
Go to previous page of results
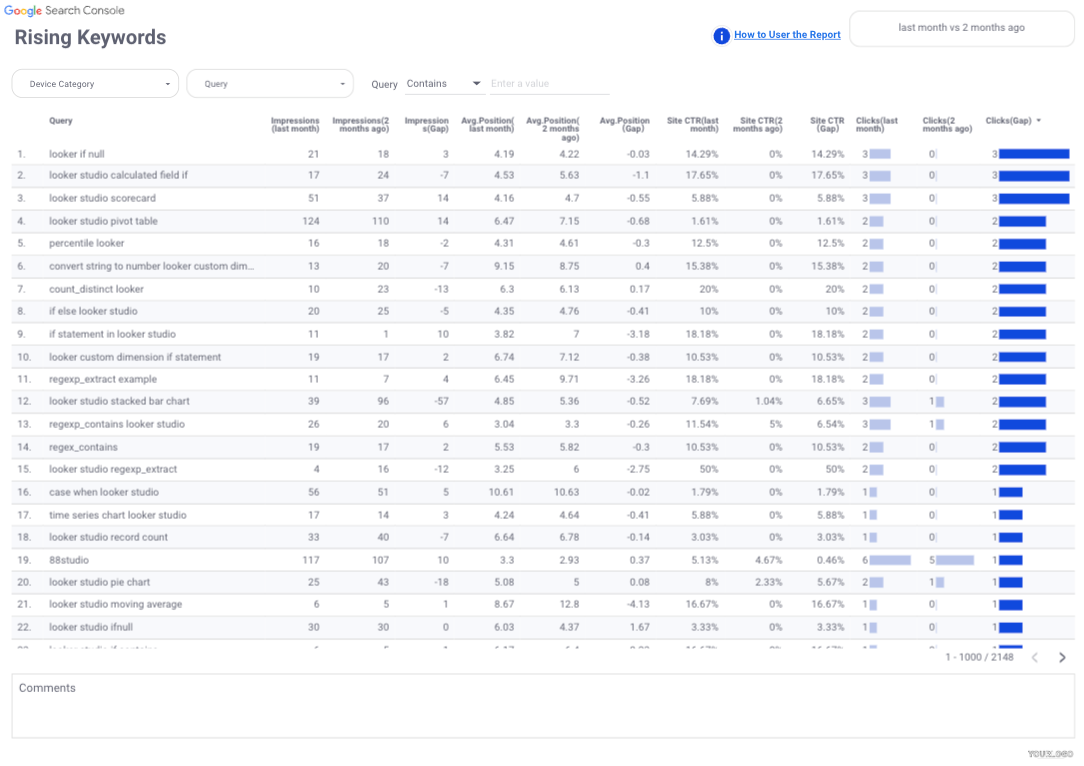pos(1035,657)
